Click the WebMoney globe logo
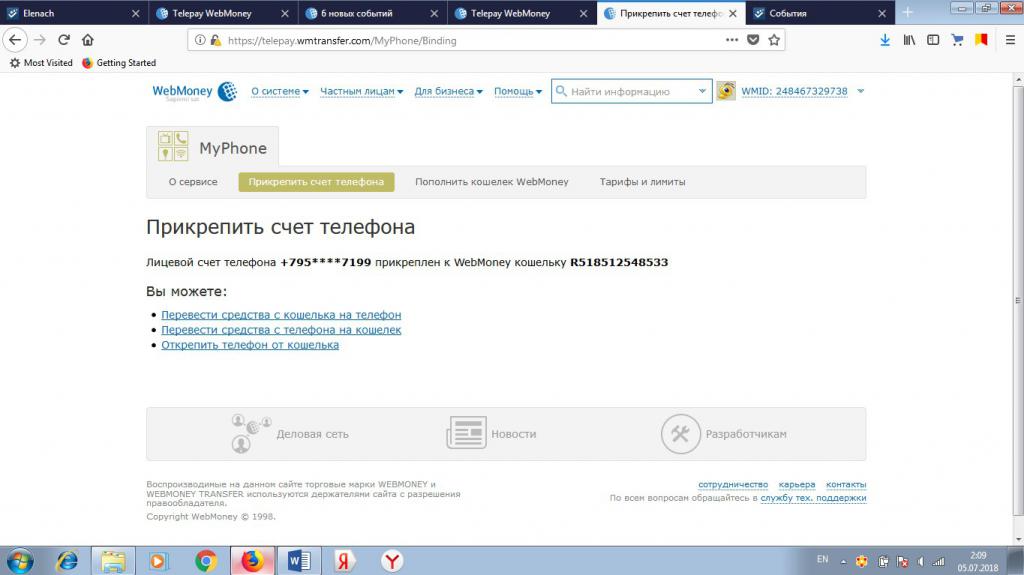Screen dimensions: 1024x575 [227, 91]
